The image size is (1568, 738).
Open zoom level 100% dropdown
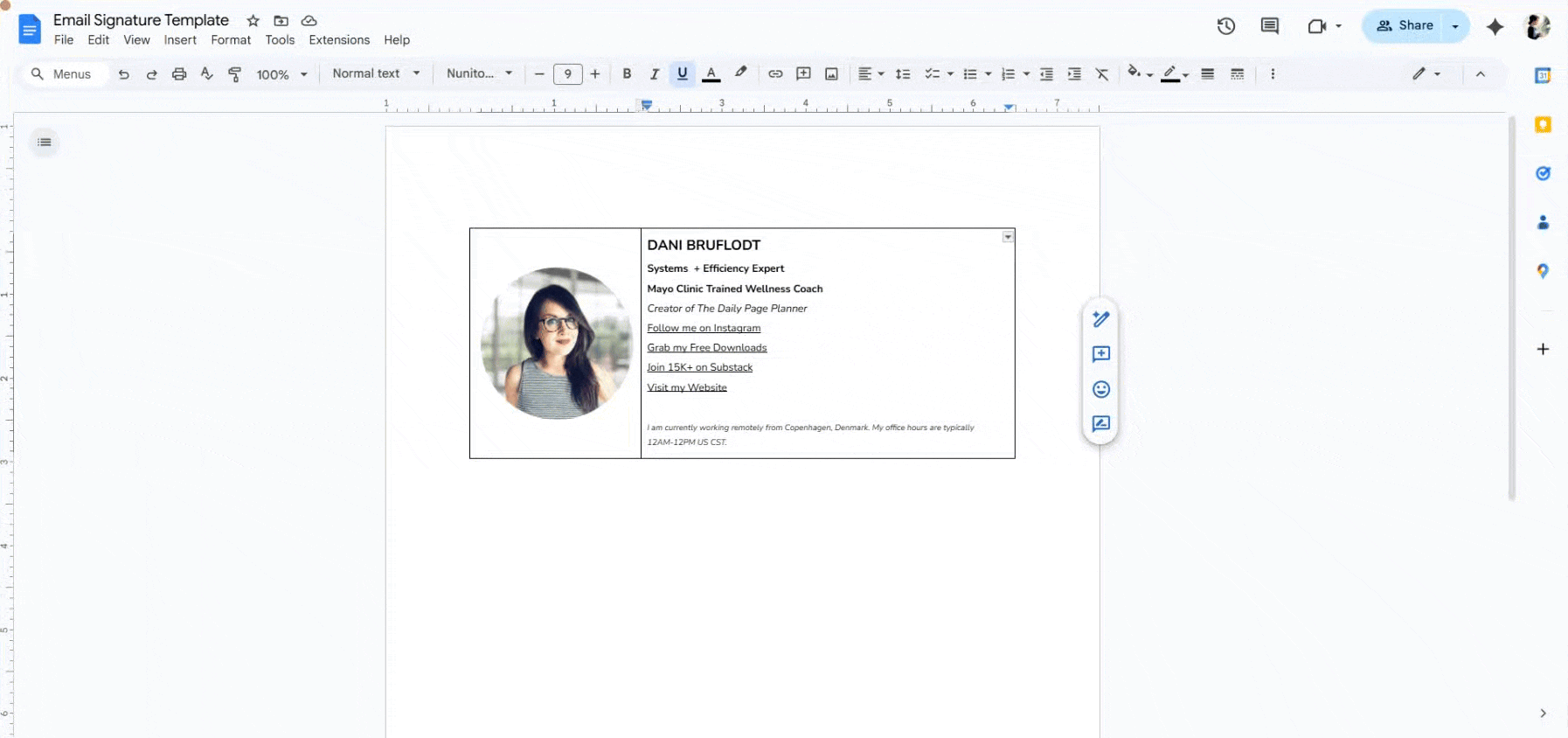[281, 74]
